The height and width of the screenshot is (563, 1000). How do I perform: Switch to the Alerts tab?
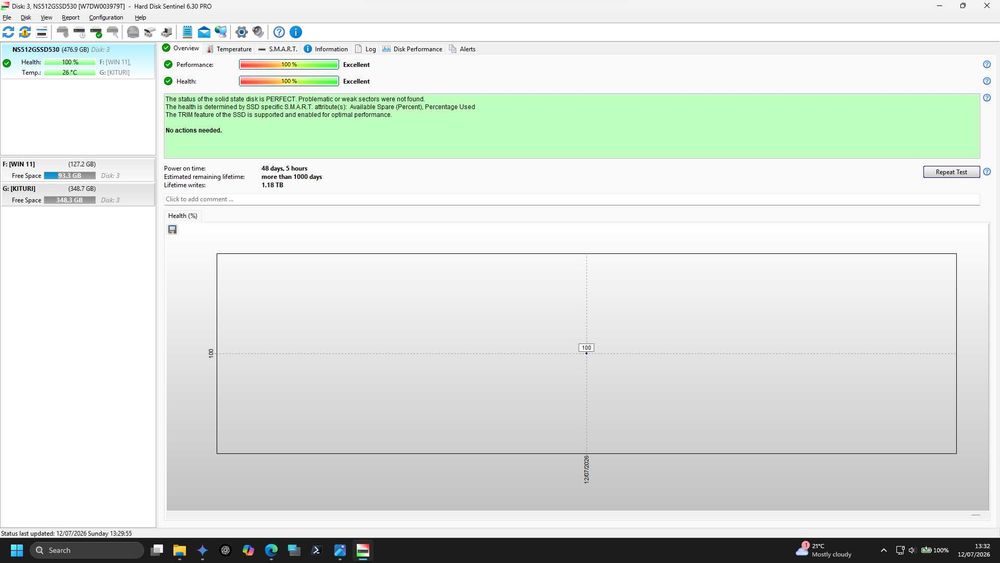coord(462,48)
